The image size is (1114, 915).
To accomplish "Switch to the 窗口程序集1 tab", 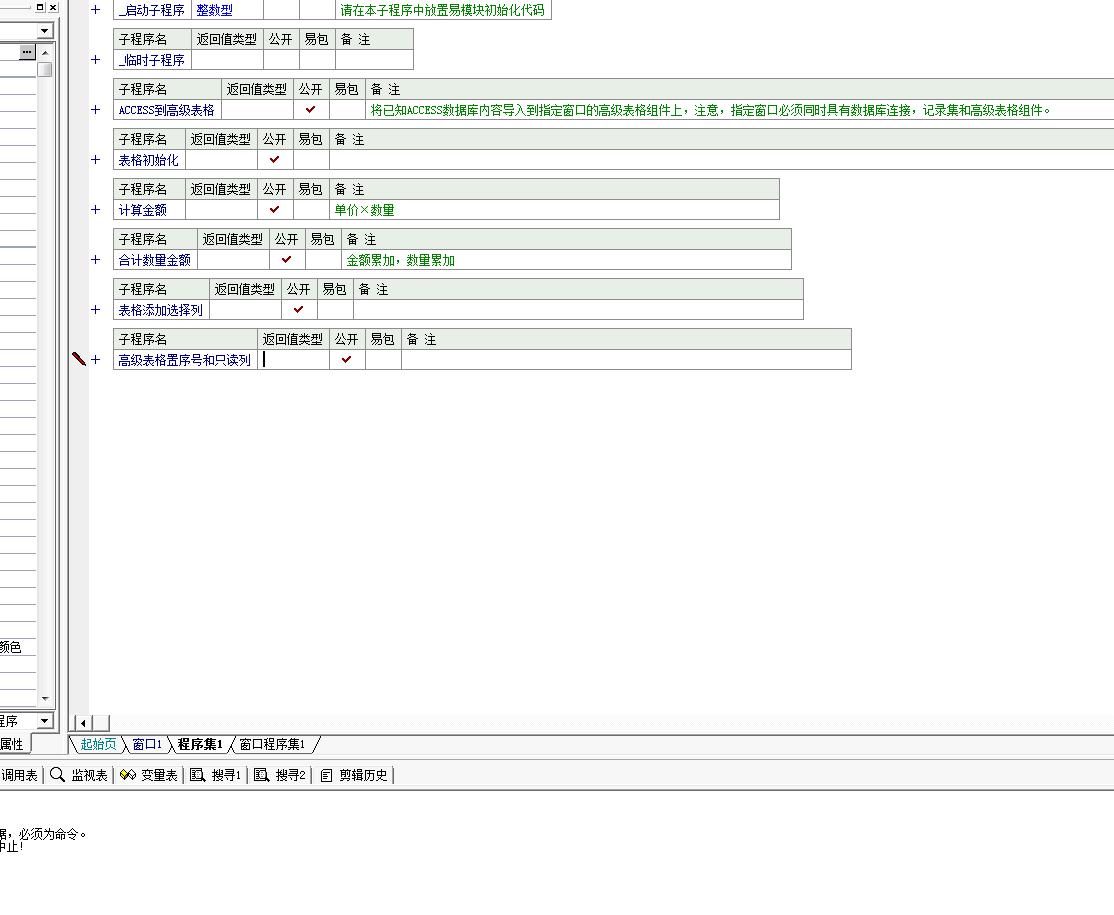I will click(272, 745).
